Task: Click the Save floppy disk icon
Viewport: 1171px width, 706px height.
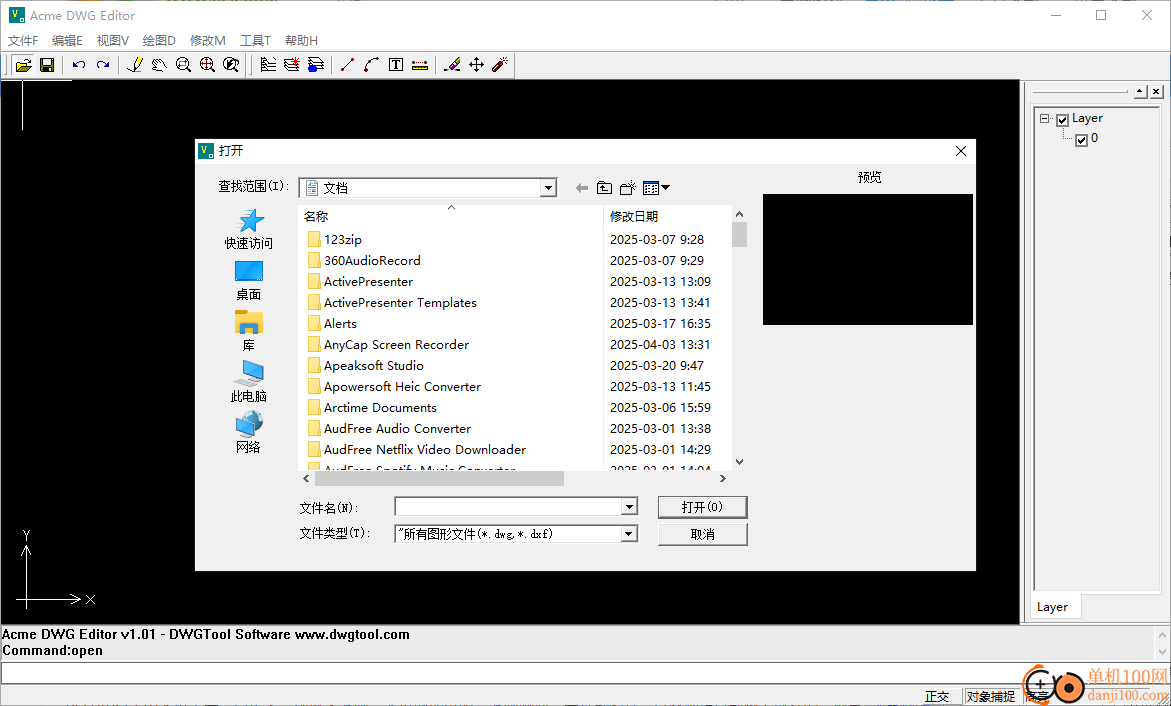Action: pyautogui.click(x=47, y=65)
